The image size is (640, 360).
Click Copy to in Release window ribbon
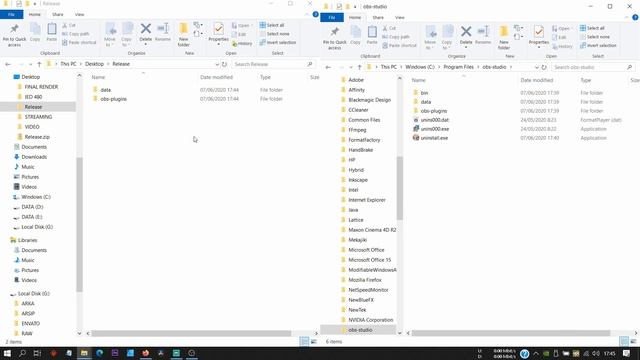(127, 34)
